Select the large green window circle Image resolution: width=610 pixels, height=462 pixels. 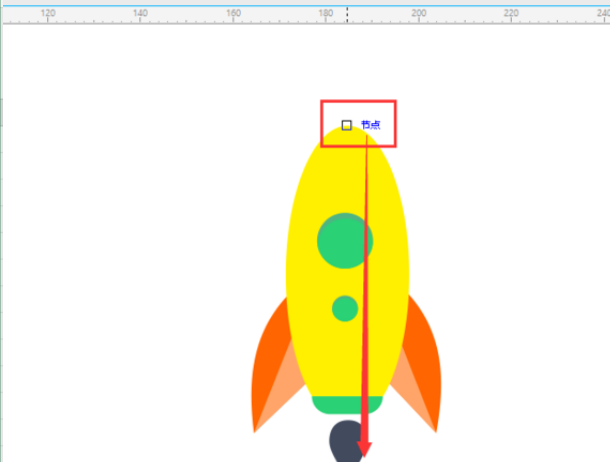345,241
